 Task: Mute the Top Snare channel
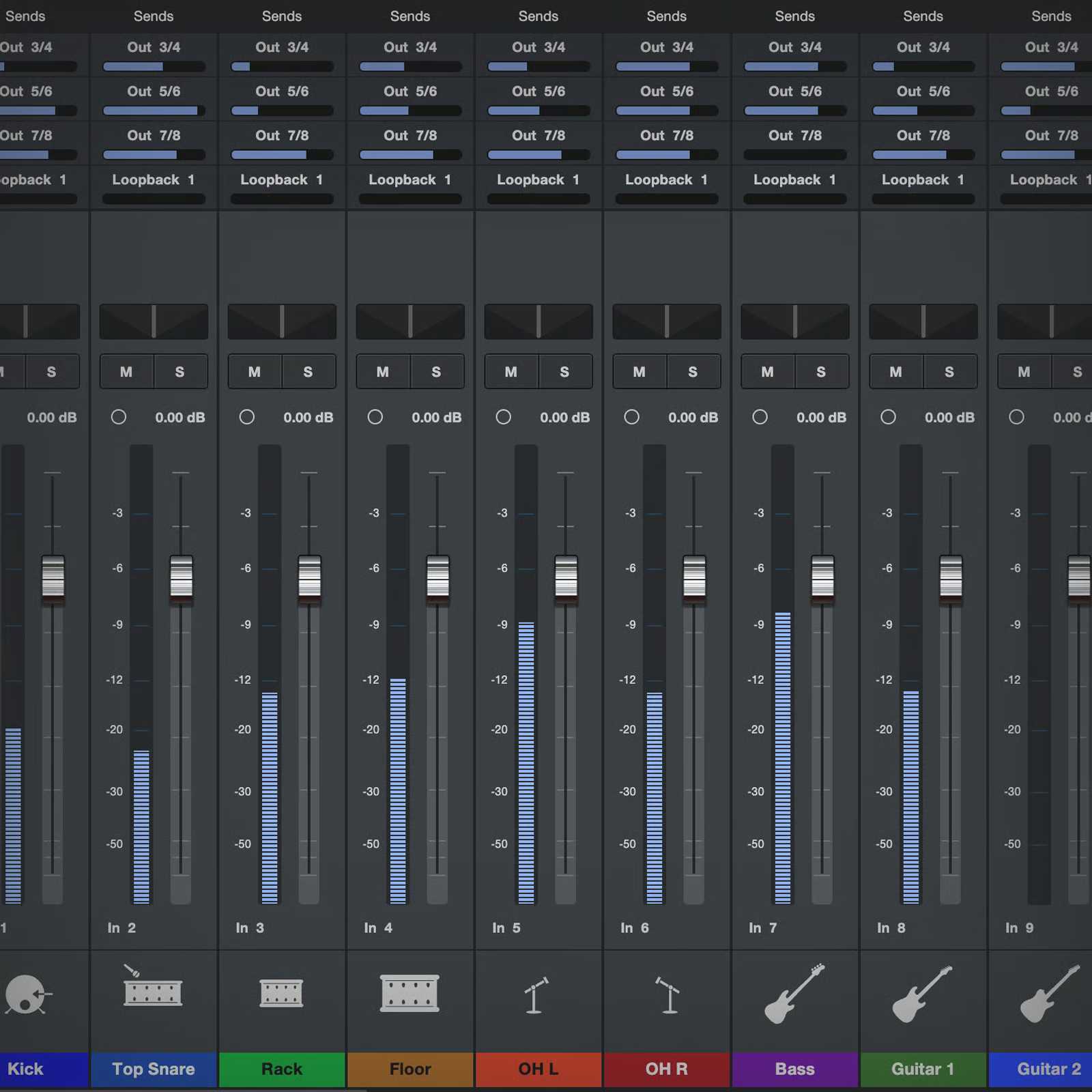click(126, 372)
